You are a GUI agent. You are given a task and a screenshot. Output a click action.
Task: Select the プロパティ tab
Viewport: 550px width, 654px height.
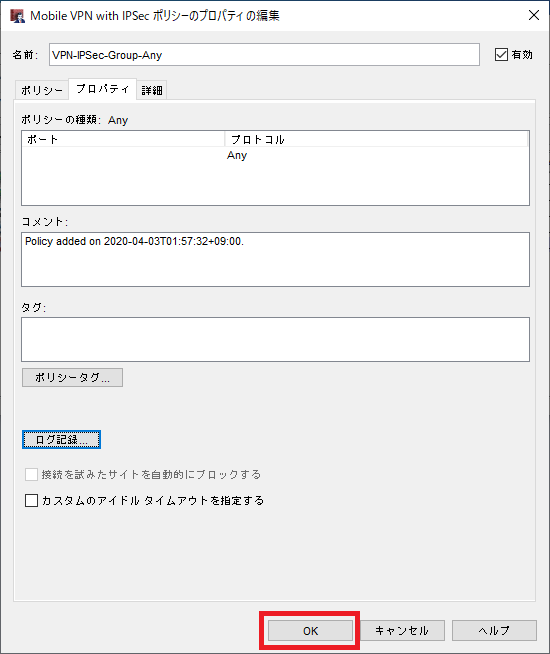tap(102, 89)
